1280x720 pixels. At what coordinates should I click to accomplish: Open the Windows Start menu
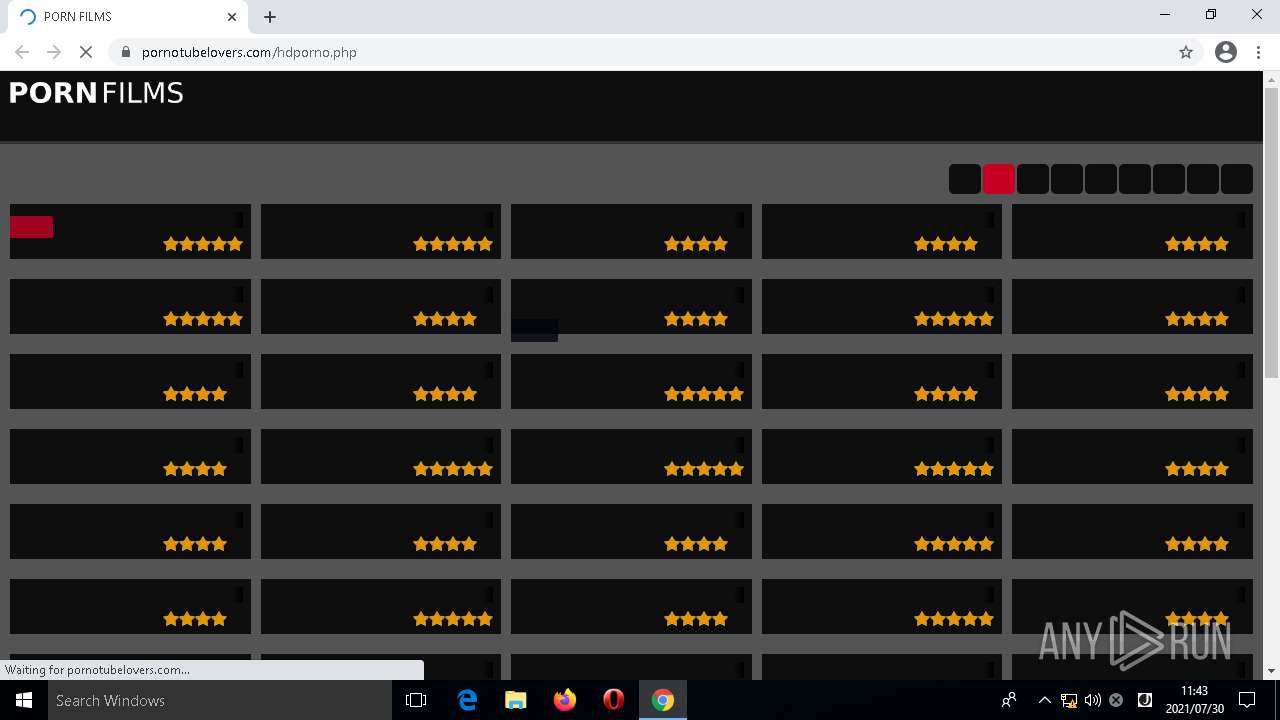pyautogui.click(x=24, y=700)
